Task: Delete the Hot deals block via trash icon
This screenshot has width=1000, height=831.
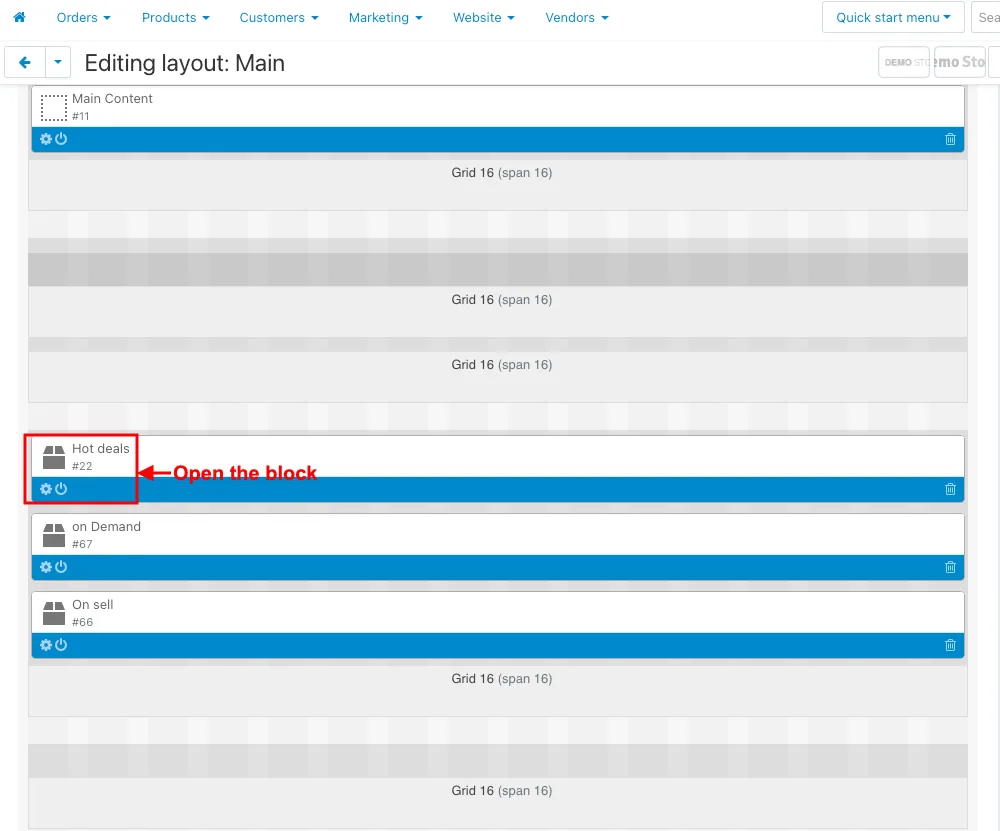Action: (x=950, y=489)
